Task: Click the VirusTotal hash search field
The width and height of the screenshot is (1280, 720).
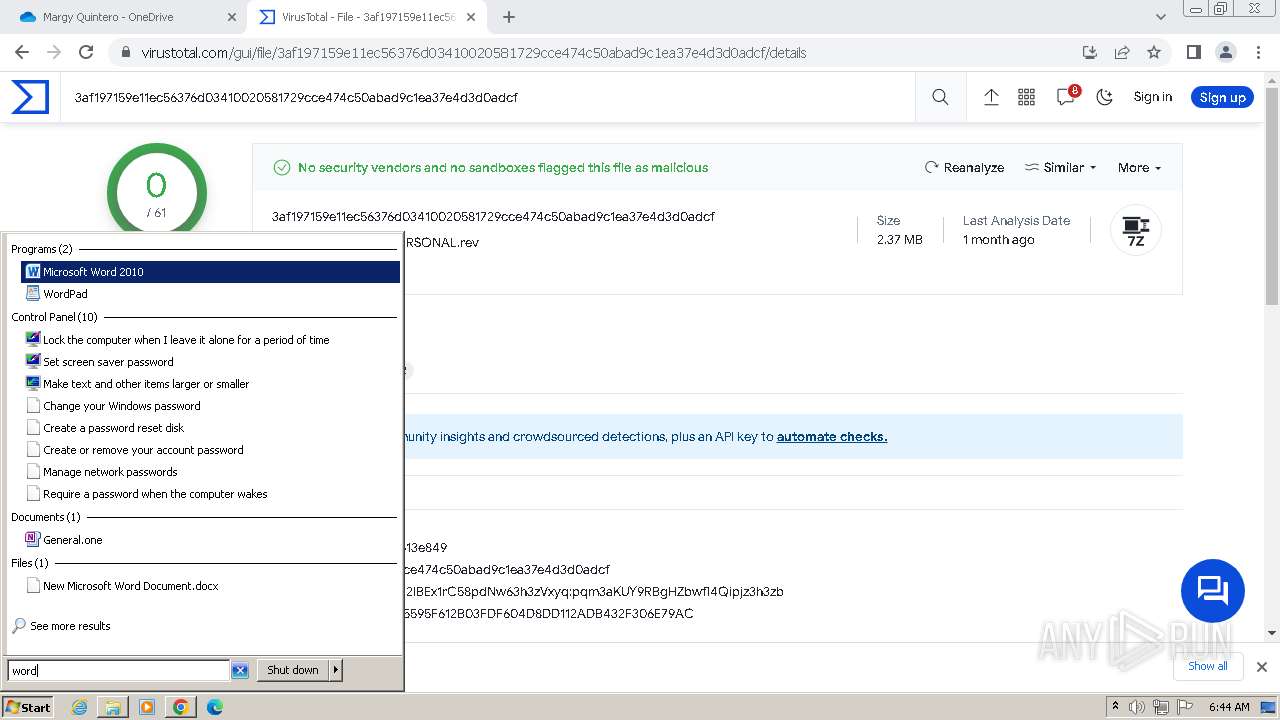Action: point(487,97)
